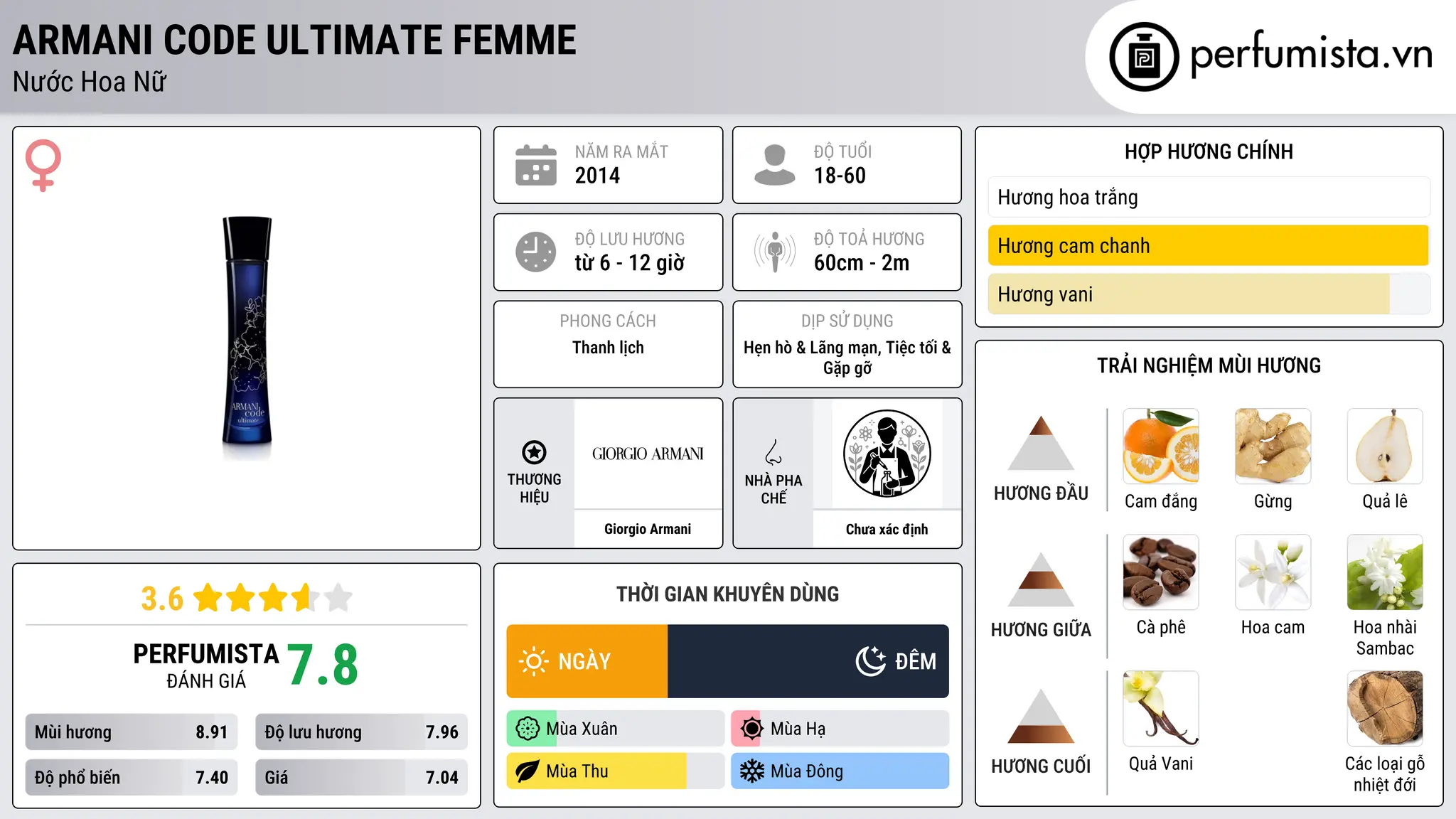1456x819 pixels.
Task: Click the pyramid icon above Hương đầu
Action: pyautogui.click(x=1041, y=443)
